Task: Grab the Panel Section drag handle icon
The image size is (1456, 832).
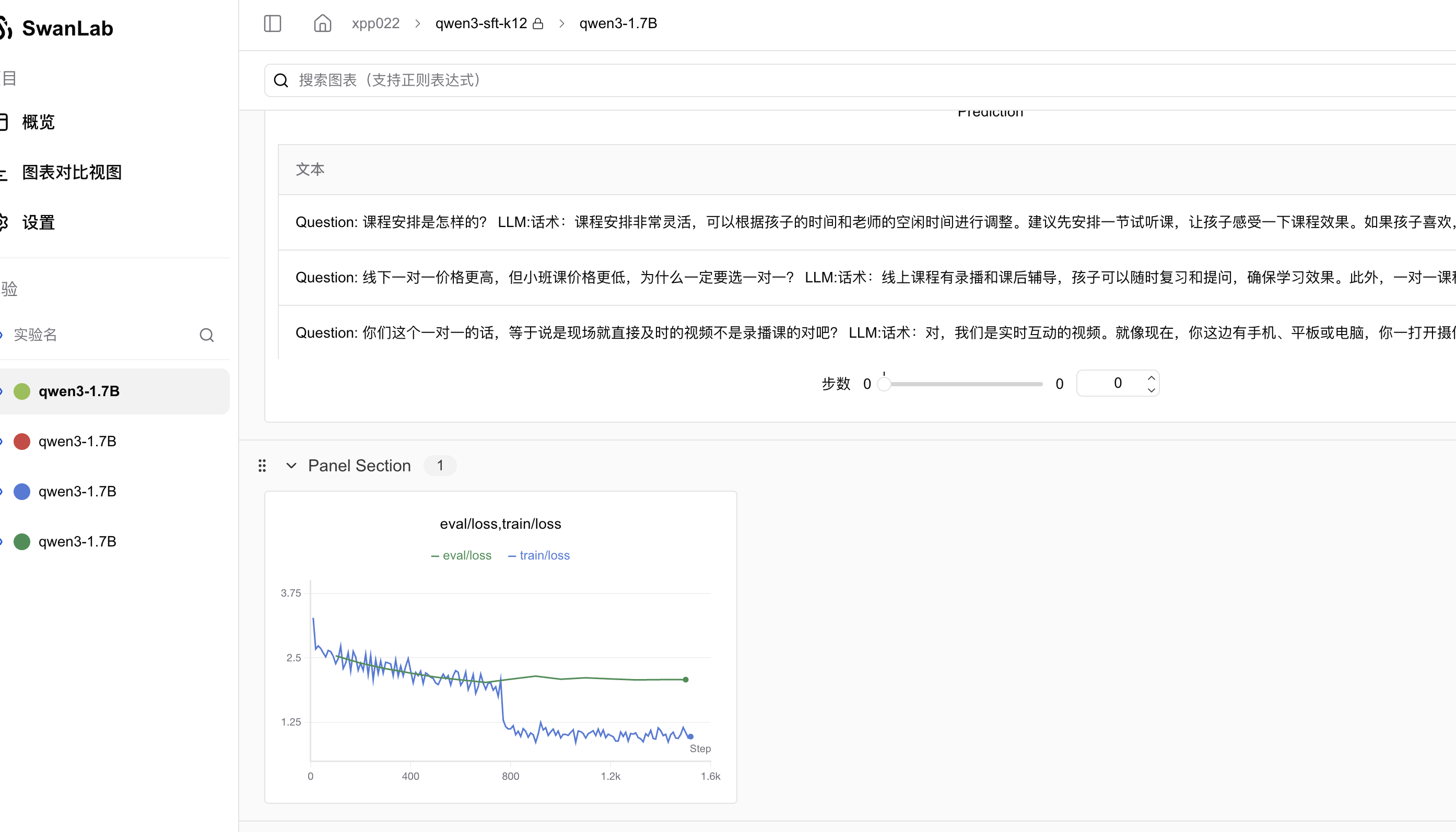Action: tap(262, 466)
